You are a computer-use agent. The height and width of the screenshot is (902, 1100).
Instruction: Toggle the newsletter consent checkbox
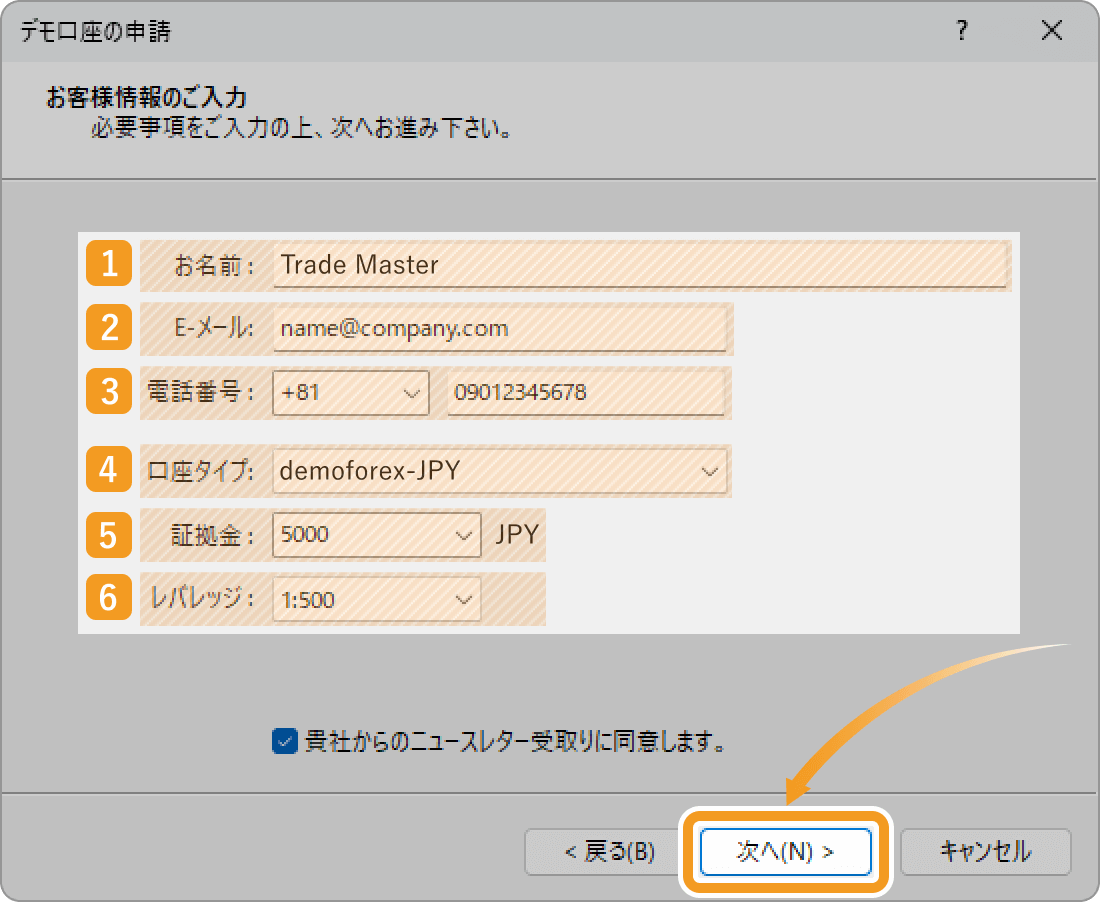[284, 741]
